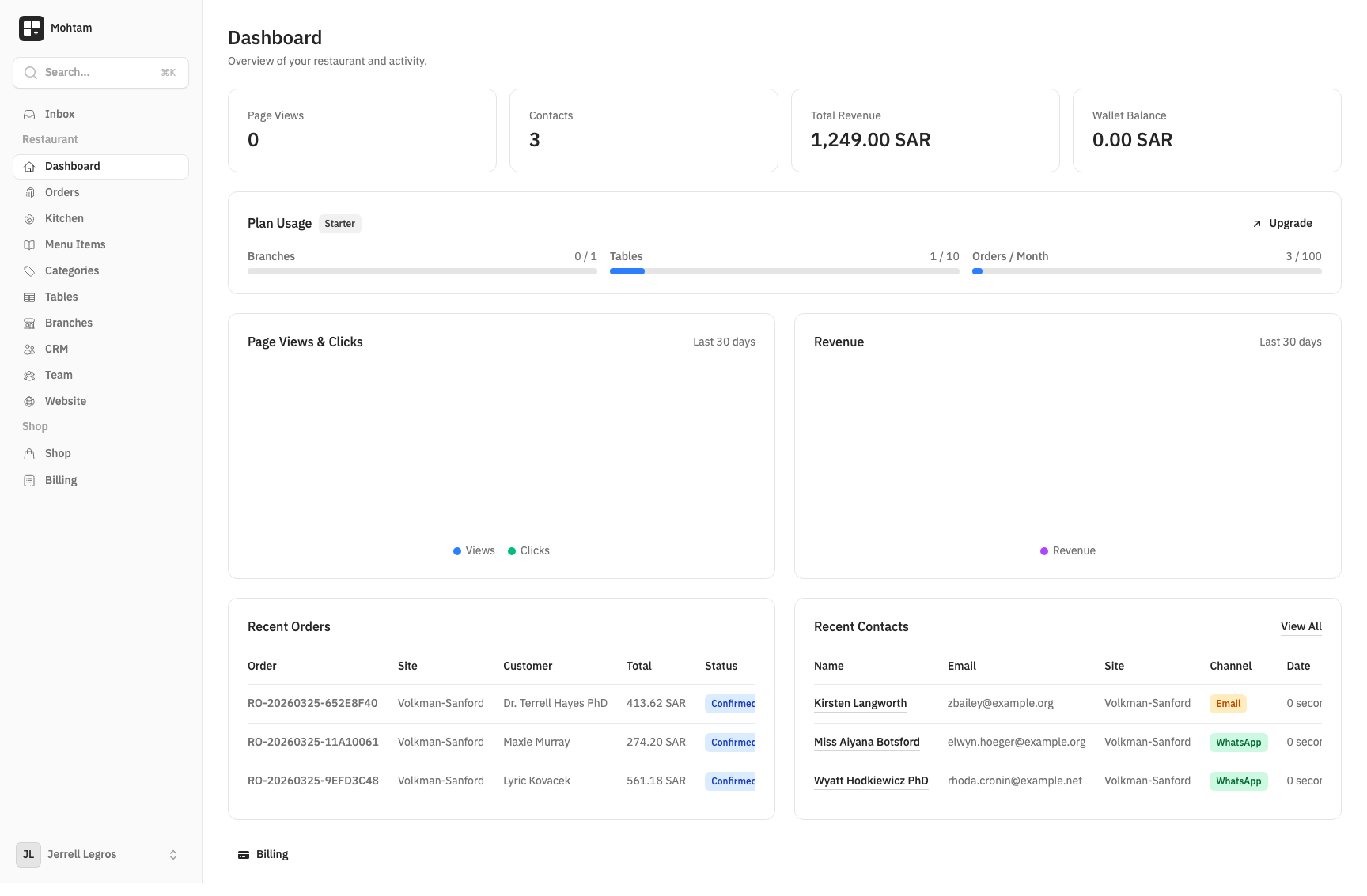Open the Billing icon at the bottom bar
Image resolution: width=1367 pixels, height=896 pixels.
(x=243, y=854)
